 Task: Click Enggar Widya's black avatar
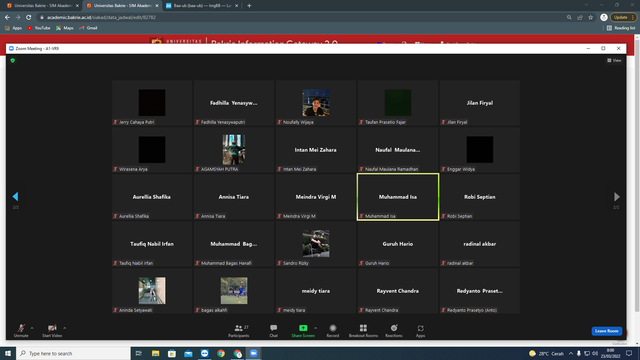point(480,150)
